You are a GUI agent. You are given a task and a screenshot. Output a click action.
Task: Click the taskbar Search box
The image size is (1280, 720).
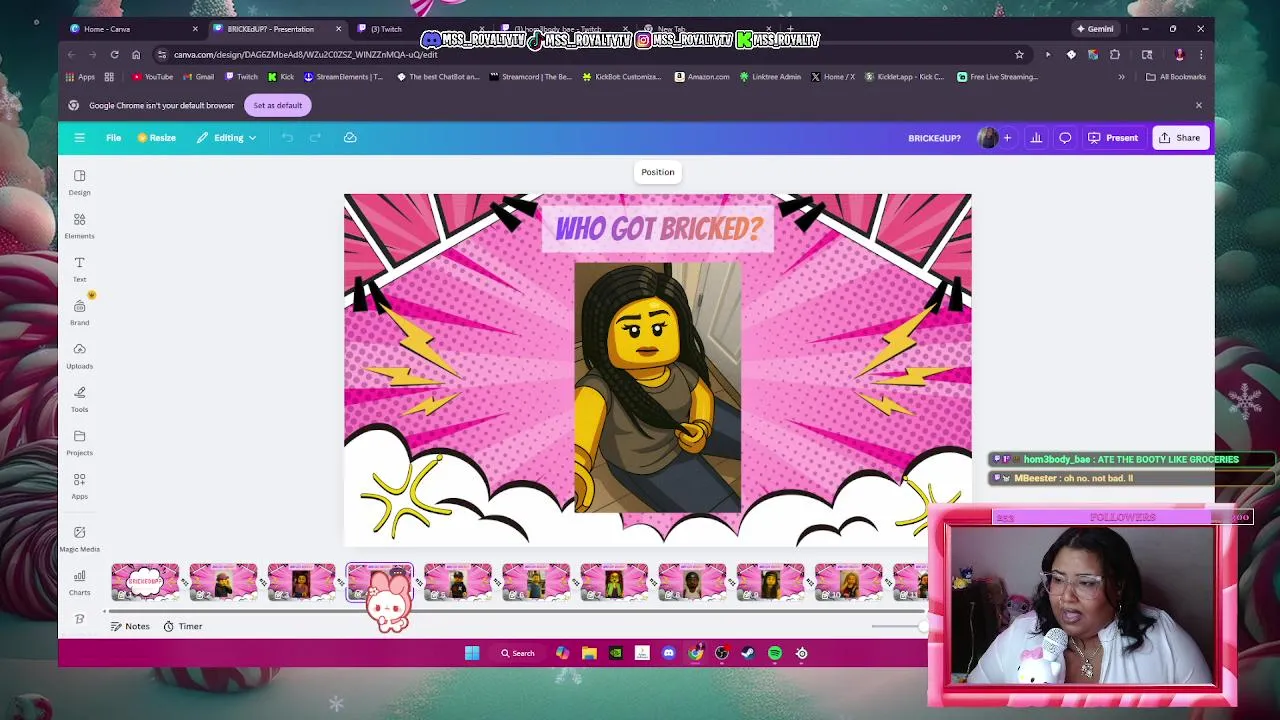pos(518,653)
